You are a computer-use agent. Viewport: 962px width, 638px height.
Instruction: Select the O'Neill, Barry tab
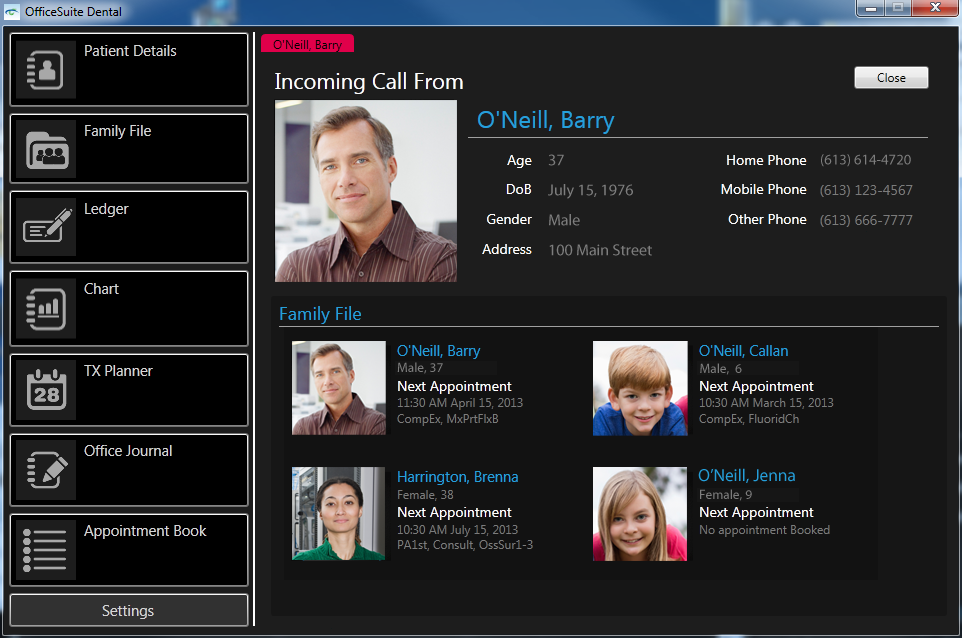click(x=307, y=44)
